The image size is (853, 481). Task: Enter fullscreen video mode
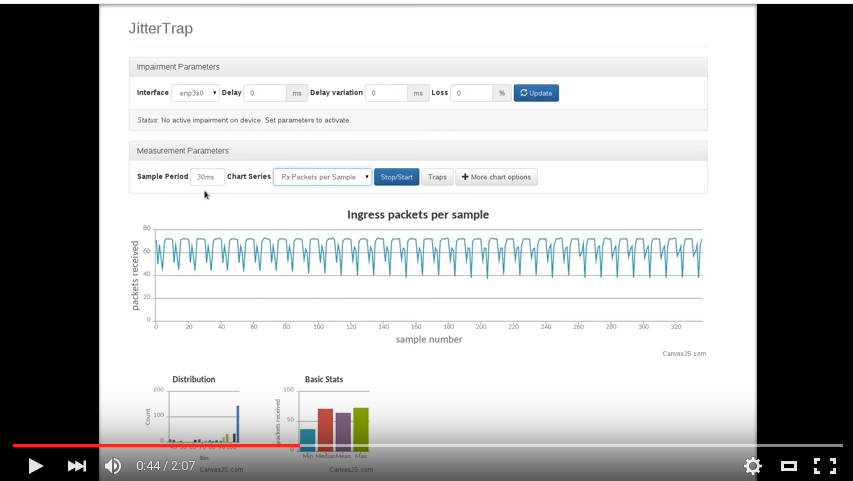(x=824, y=466)
